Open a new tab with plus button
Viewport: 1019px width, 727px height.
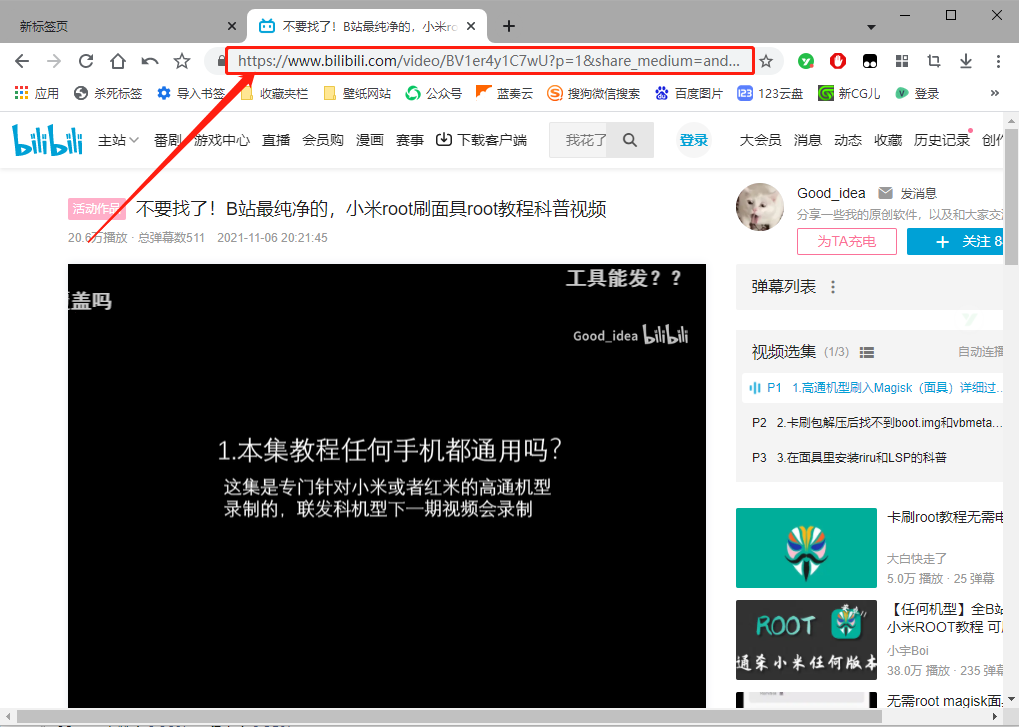click(509, 26)
